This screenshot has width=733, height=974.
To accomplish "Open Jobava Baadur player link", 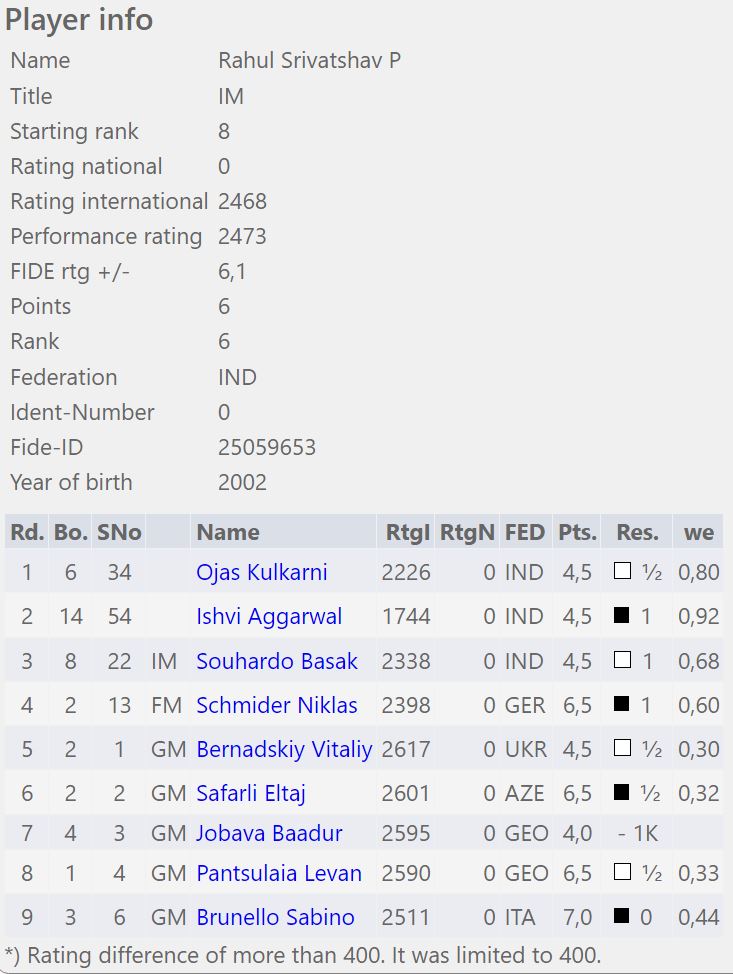I will tap(269, 833).
